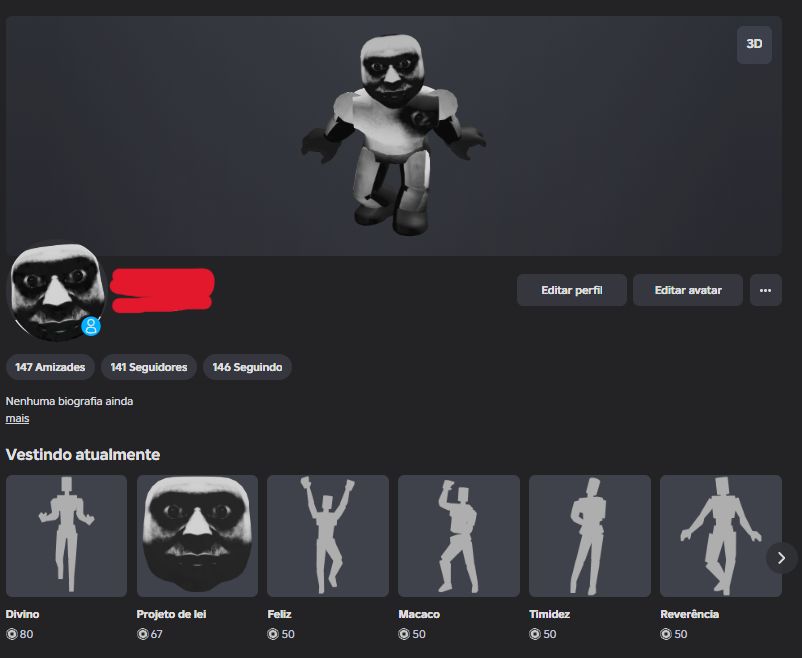
Task: Click the Robux icon under Timidez
Action: 535,634
